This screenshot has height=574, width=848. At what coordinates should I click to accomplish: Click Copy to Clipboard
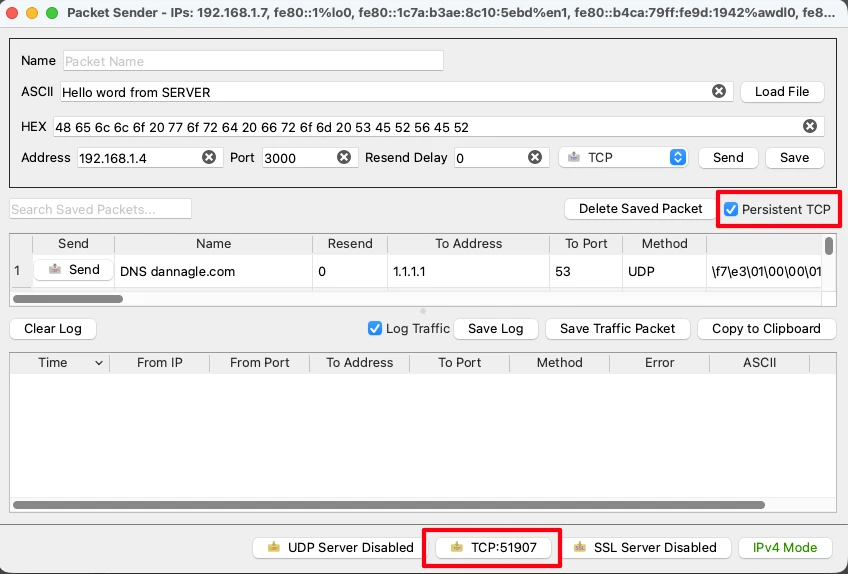pyautogui.click(x=766, y=328)
